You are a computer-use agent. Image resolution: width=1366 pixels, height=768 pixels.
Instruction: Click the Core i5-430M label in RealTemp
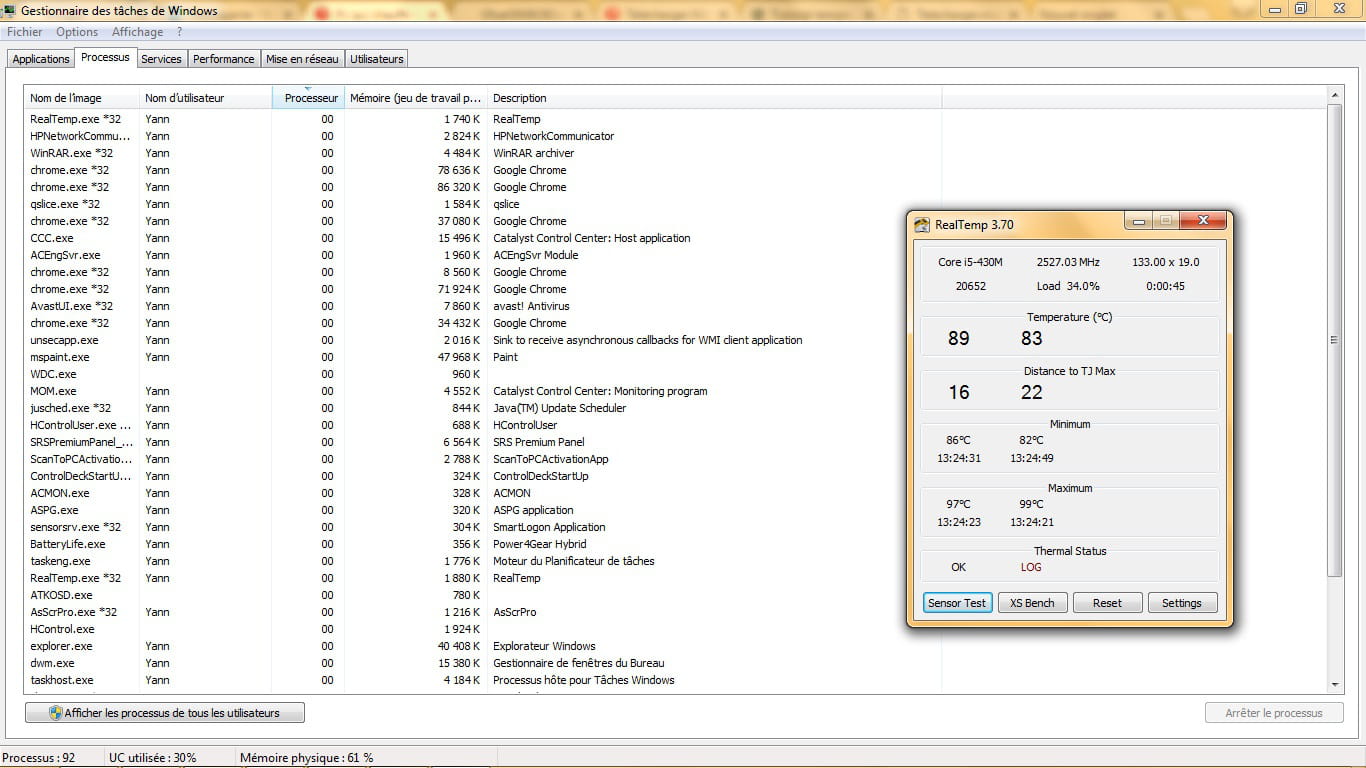coord(970,262)
